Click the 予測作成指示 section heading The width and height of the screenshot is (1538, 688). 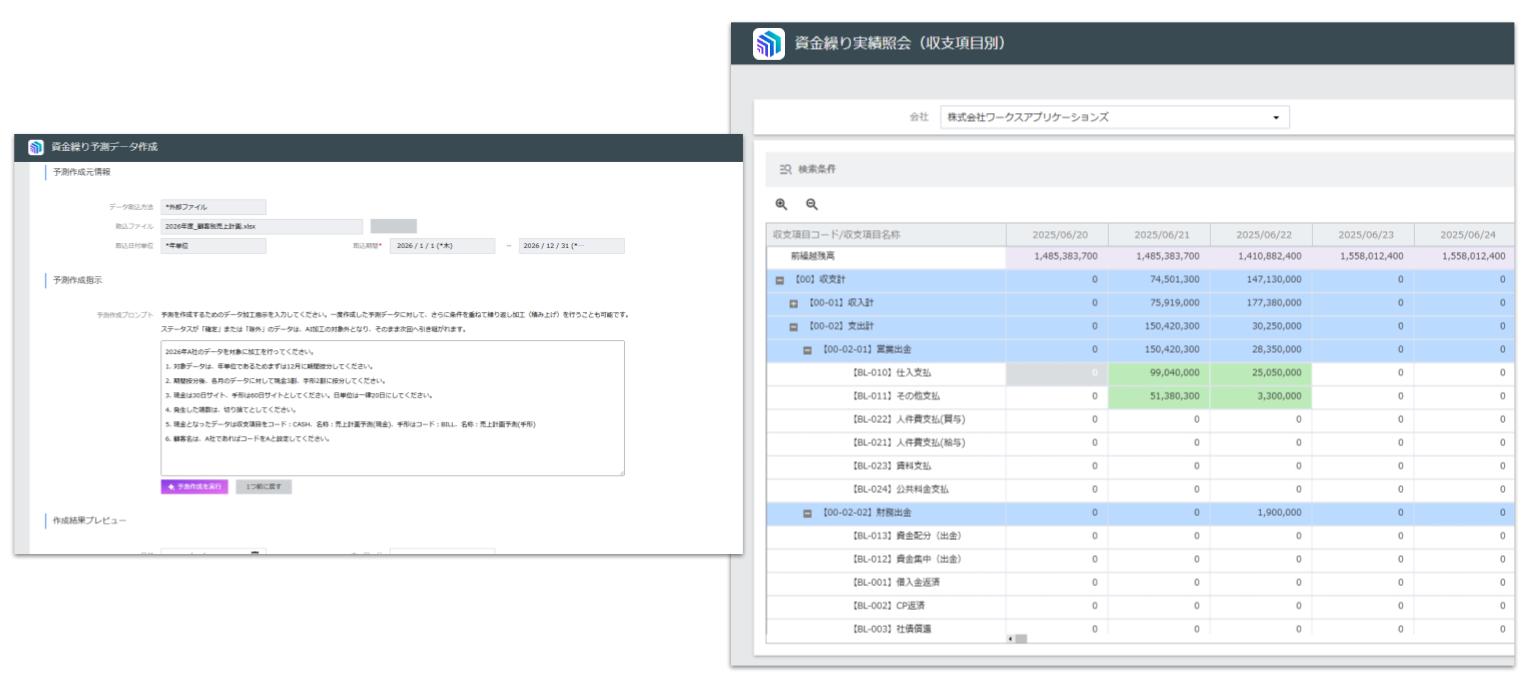(x=77, y=281)
